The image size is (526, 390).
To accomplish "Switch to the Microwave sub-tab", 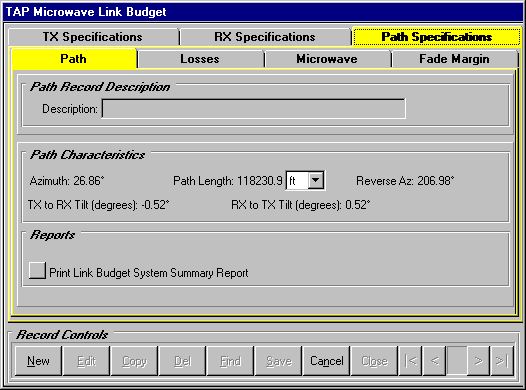I will coord(327,59).
